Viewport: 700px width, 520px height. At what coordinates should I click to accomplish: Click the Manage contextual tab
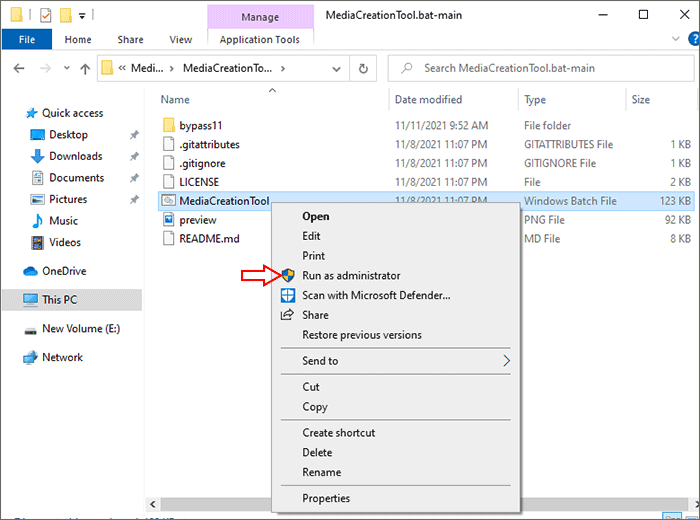coord(260,17)
